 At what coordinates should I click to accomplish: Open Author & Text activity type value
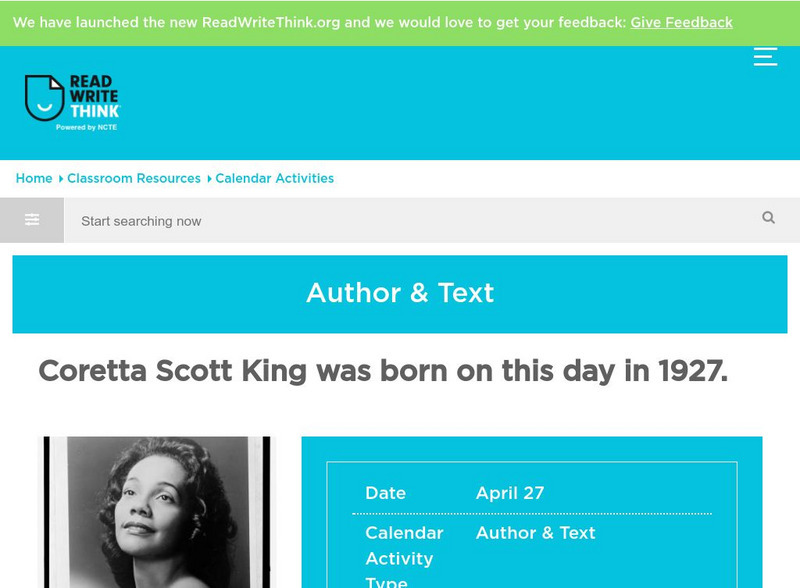(x=535, y=533)
